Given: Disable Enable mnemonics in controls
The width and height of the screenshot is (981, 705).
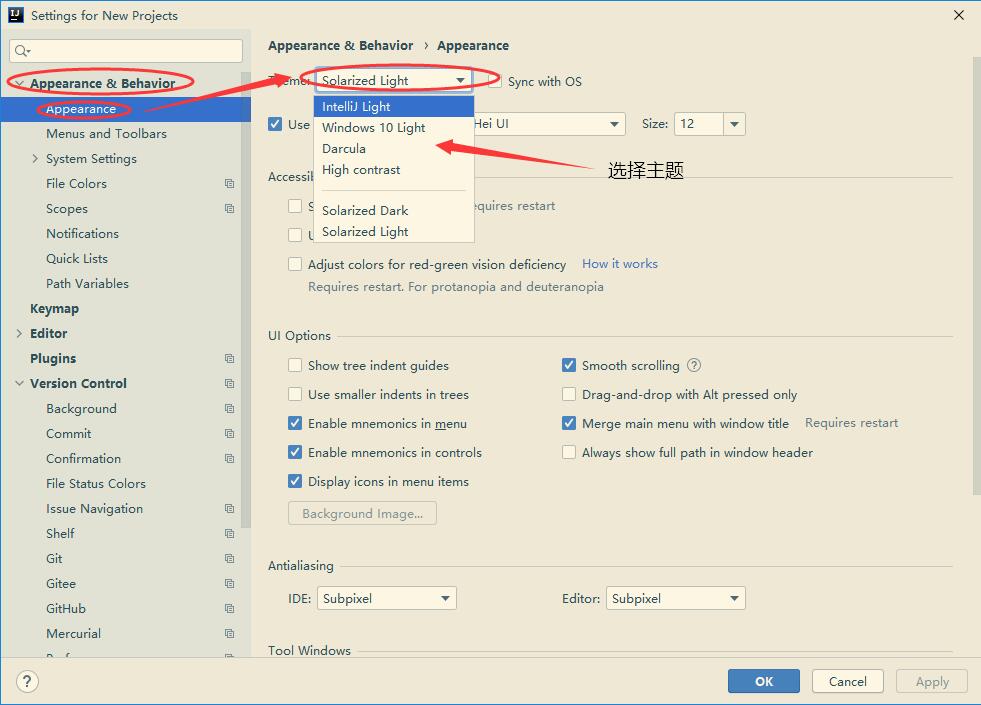Looking at the screenshot, I should pyautogui.click(x=295, y=452).
